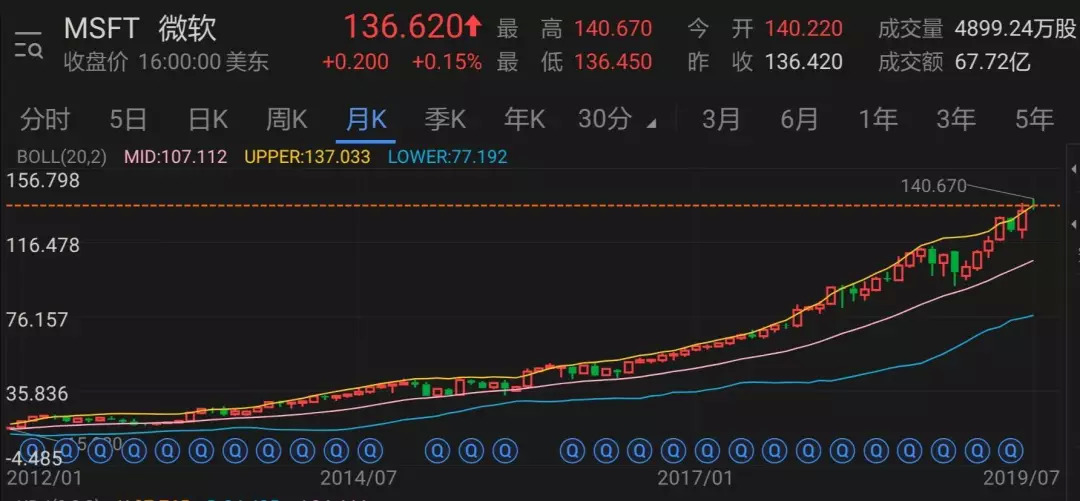Image resolution: width=1080 pixels, height=501 pixels.
Task: Click the 156.798 price axis label
Action: (x=41, y=181)
